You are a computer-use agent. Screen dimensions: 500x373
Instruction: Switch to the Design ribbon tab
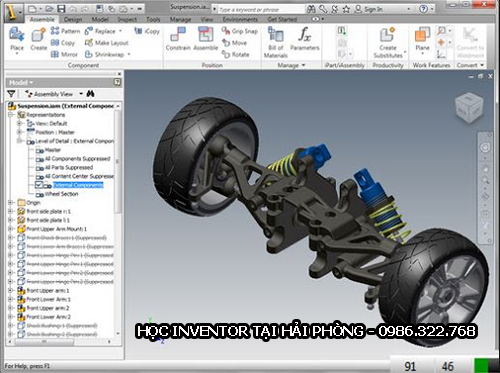pos(73,19)
